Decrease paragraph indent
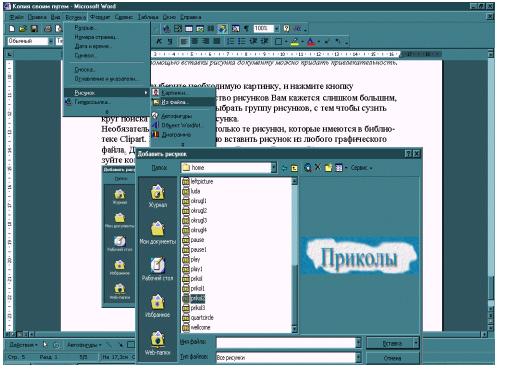 (254, 41)
